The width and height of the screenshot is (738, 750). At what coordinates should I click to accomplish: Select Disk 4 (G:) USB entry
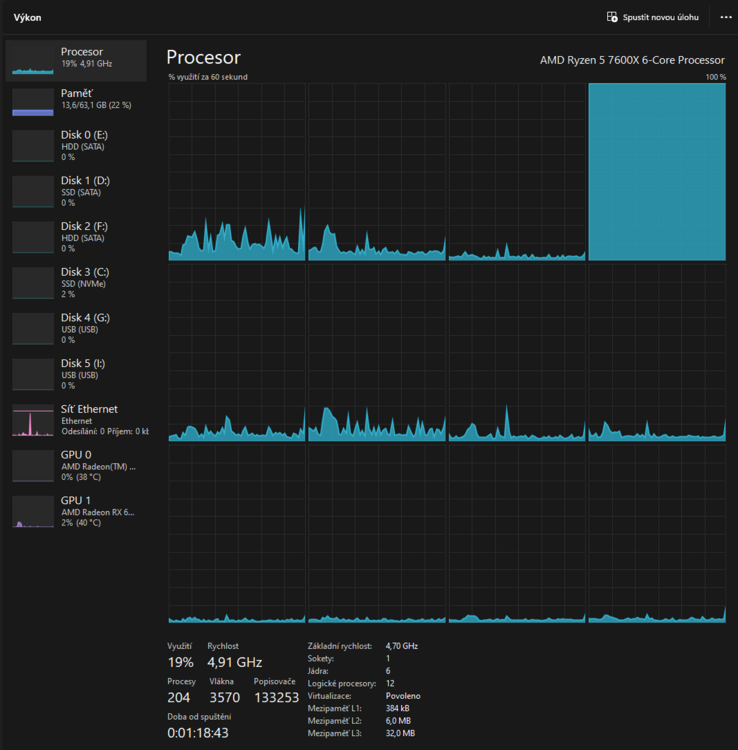pyautogui.click(x=76, y=329)
